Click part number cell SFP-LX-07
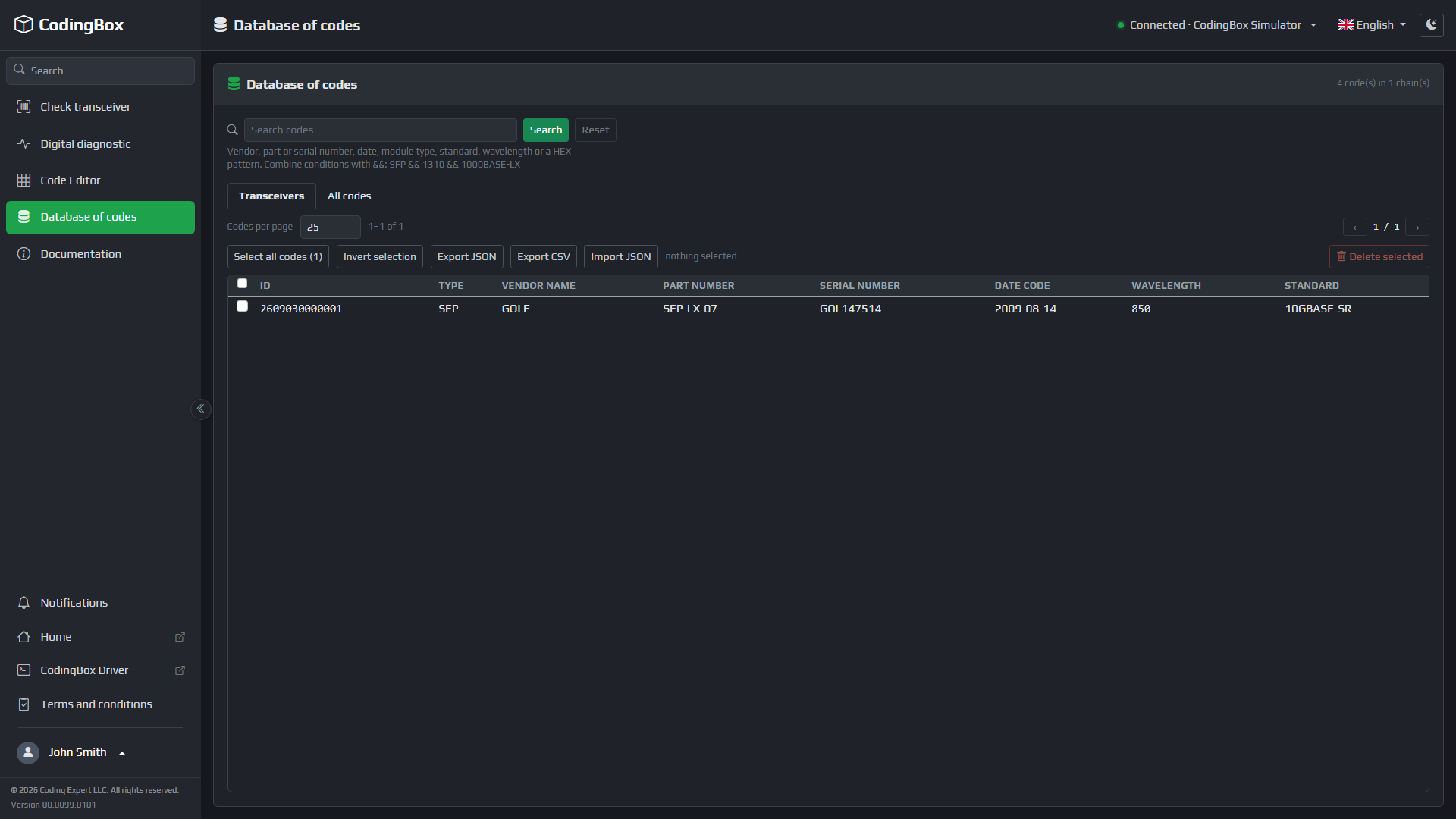 coord(690,309)
